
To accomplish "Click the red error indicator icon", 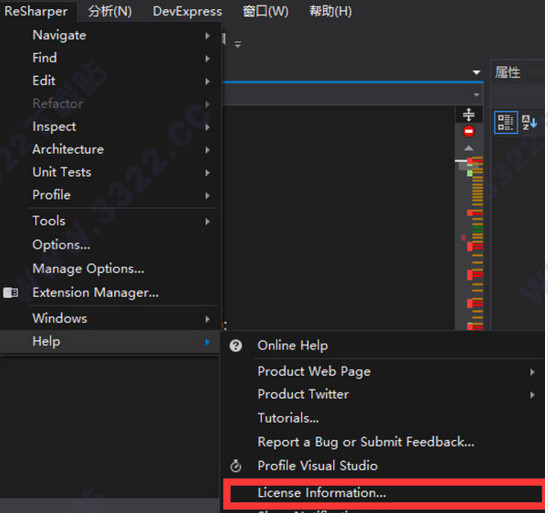I will pyautogui.click(x=469, y=132).
